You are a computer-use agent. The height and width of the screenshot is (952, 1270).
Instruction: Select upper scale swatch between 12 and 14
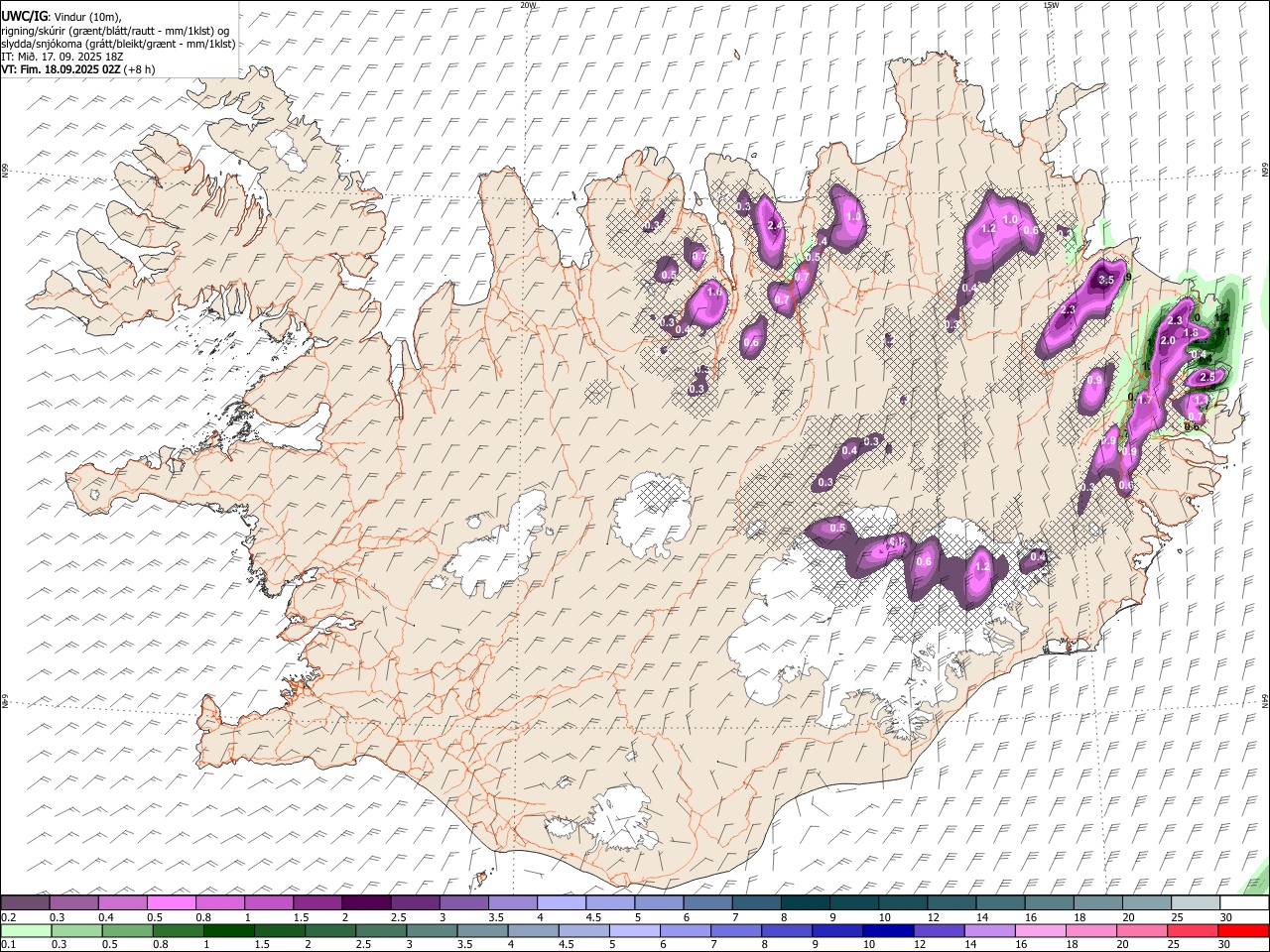tap(951, 902)
